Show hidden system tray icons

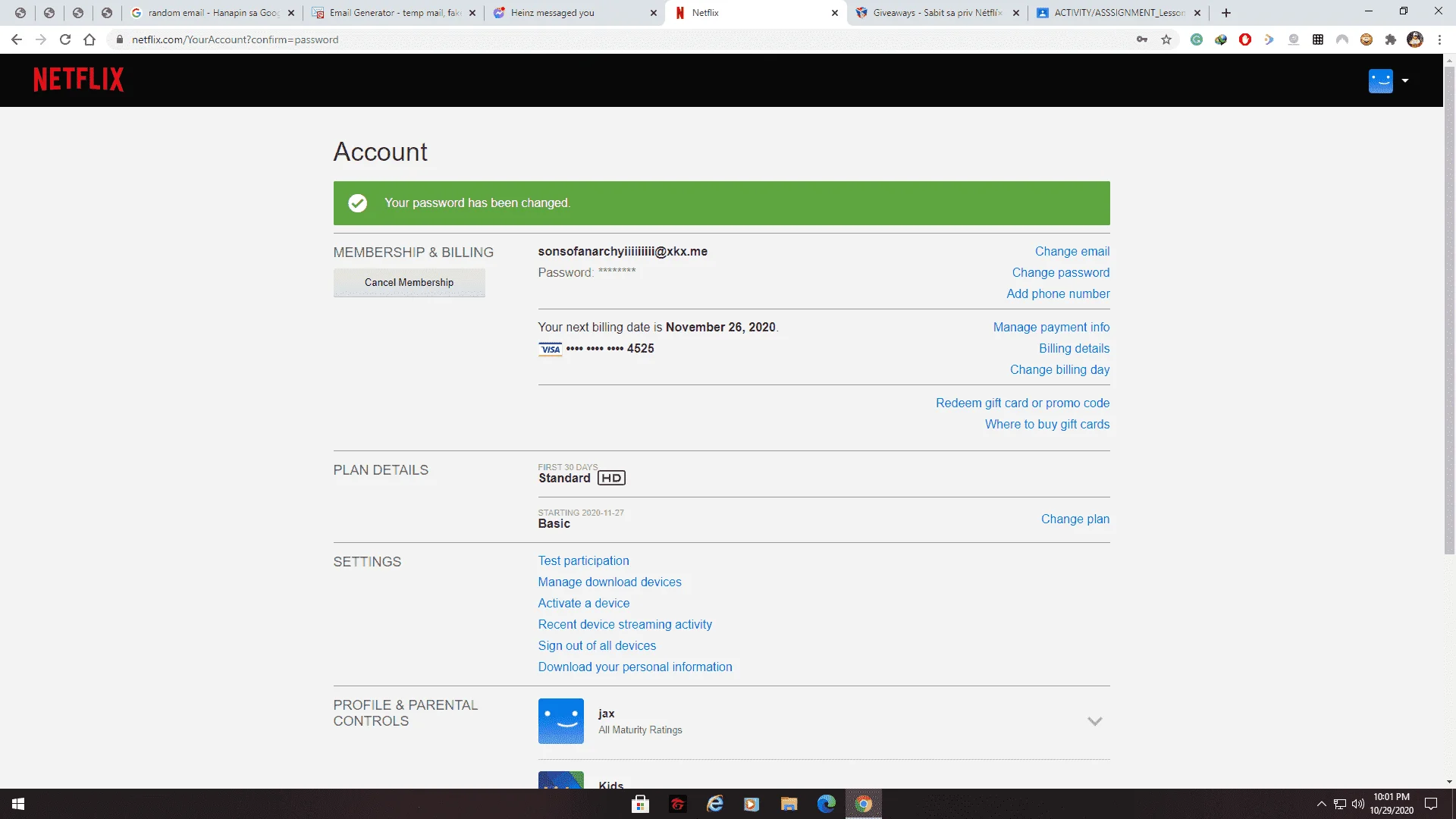coord(1321,804)
